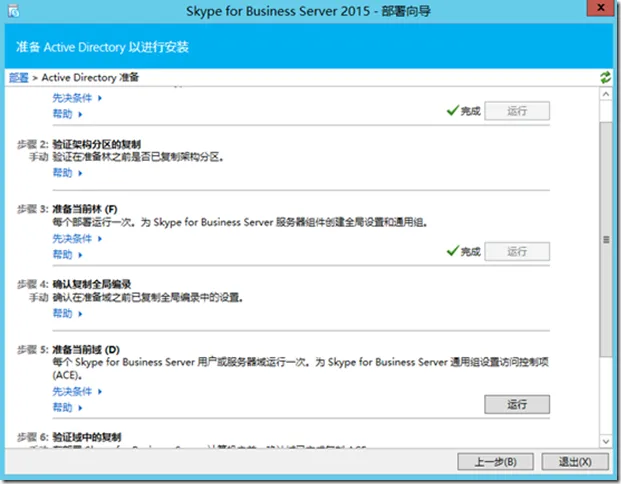621x484 pixels.
Task: Select step 4 title 确认复制全局编录
Action: [x=92, y=284]
